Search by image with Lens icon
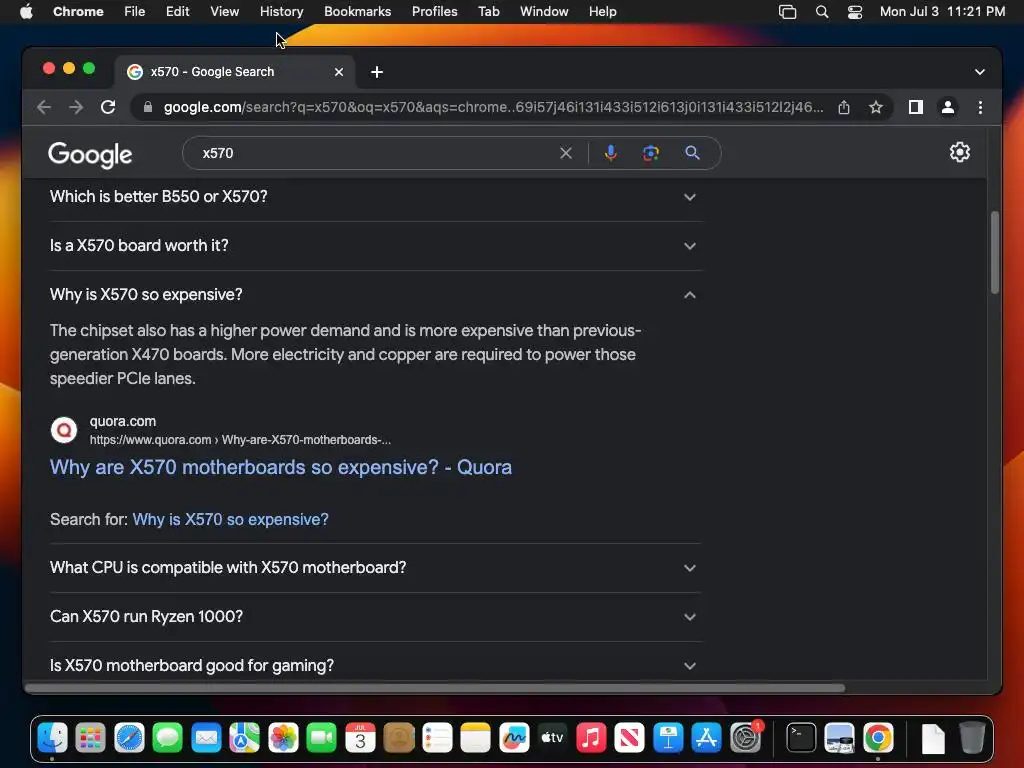Image resolution: width=1024 pixels, height=768 pixels. pos(650,153)
